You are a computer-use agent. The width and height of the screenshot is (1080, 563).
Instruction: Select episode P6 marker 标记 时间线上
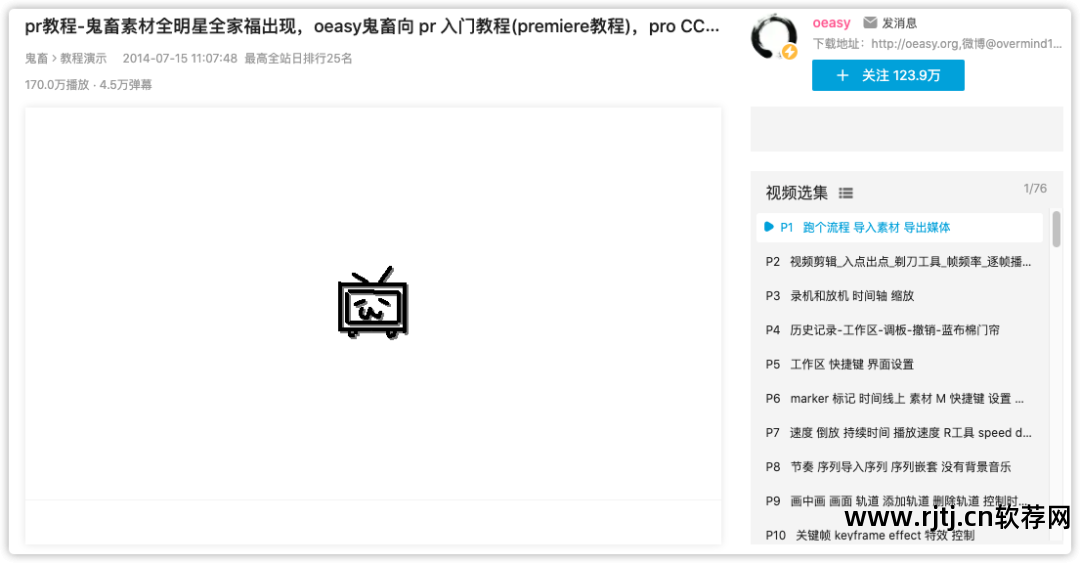point(900,398)
